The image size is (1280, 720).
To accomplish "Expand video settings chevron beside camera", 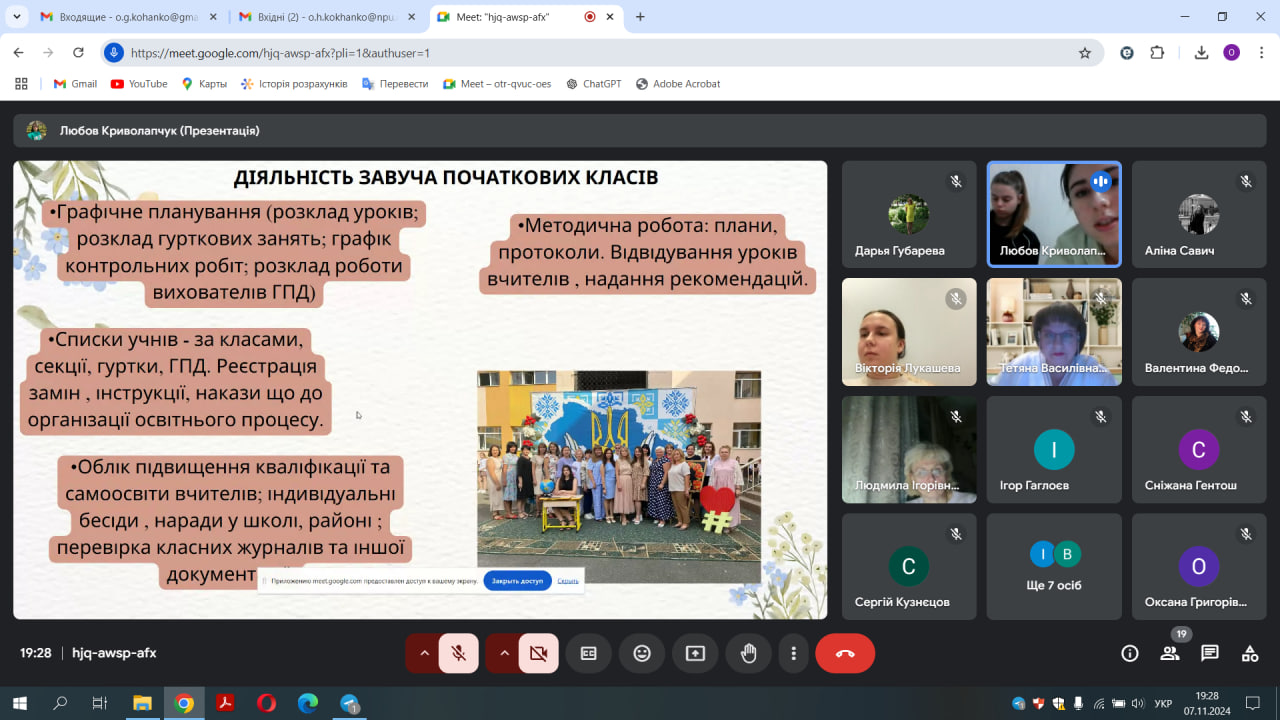I will pos(504,653).
